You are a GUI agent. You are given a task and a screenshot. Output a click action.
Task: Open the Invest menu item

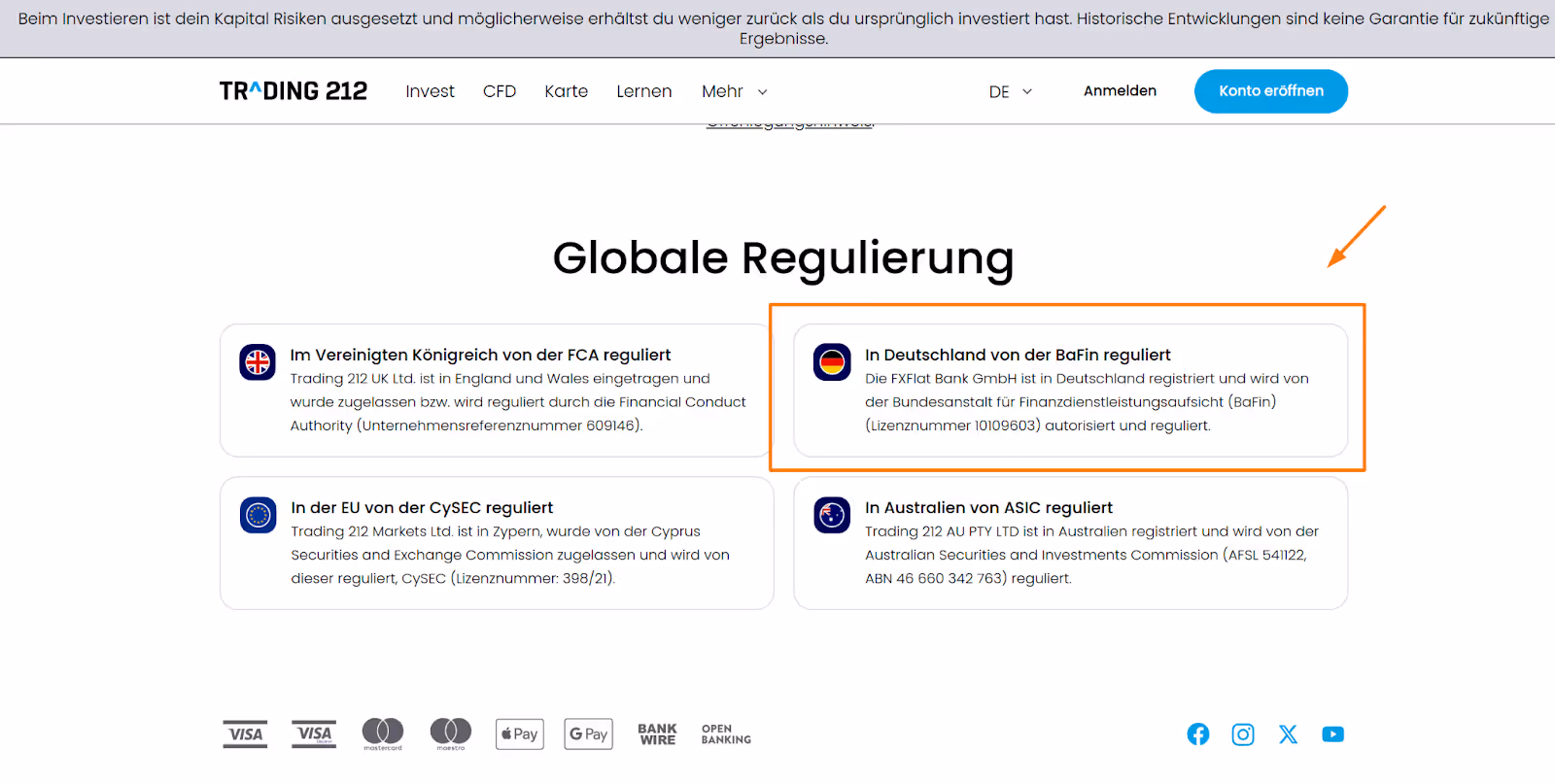430,91
